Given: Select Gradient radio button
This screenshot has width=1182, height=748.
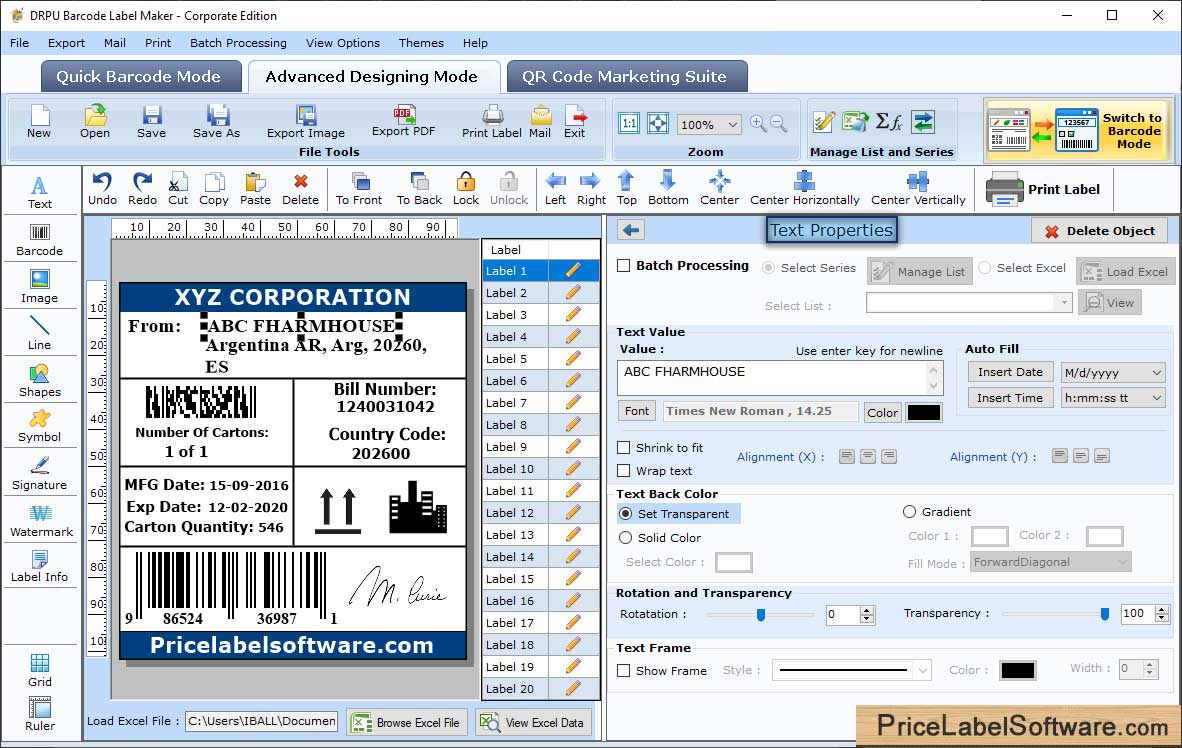Looking at the screenshot, I should point(910,512).
